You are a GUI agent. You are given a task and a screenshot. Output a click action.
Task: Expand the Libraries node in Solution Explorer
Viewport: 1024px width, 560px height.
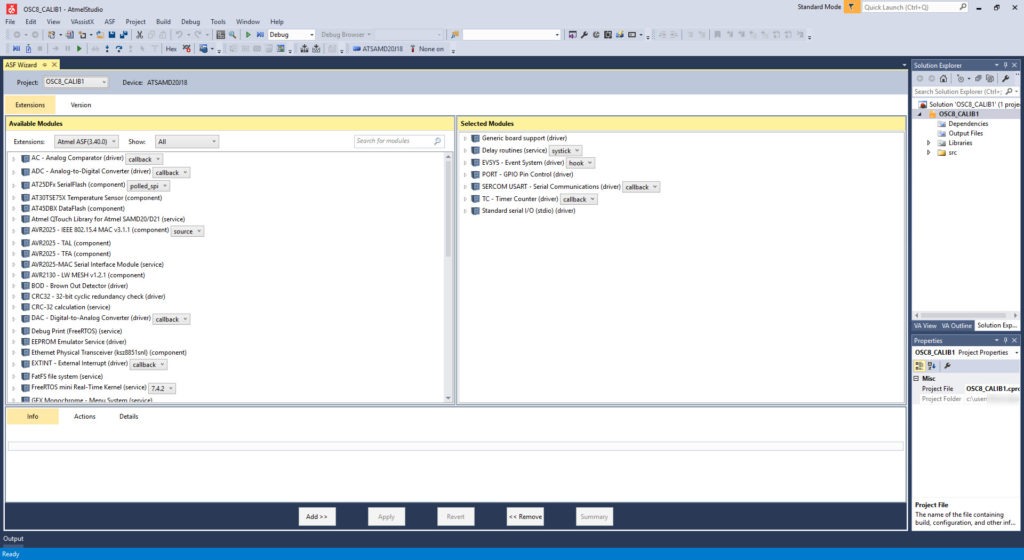click(x=929, y=143)
